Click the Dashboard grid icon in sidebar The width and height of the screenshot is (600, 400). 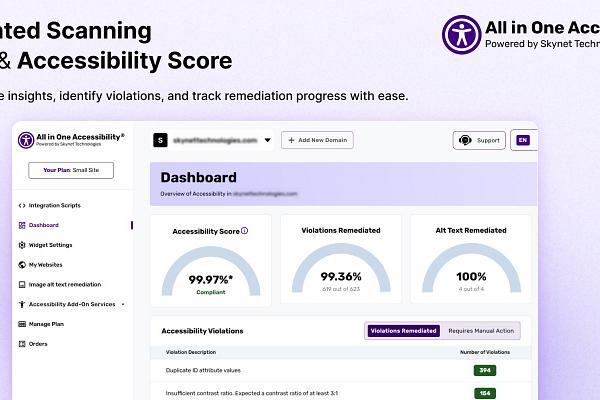coord(22,225)
